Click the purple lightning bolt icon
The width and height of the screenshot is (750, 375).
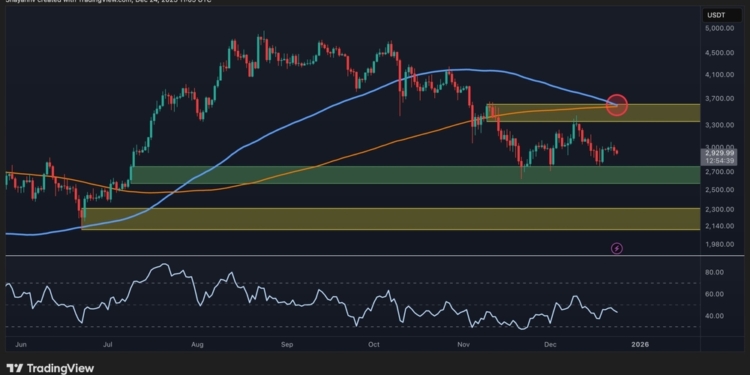(x=617, y=248)
